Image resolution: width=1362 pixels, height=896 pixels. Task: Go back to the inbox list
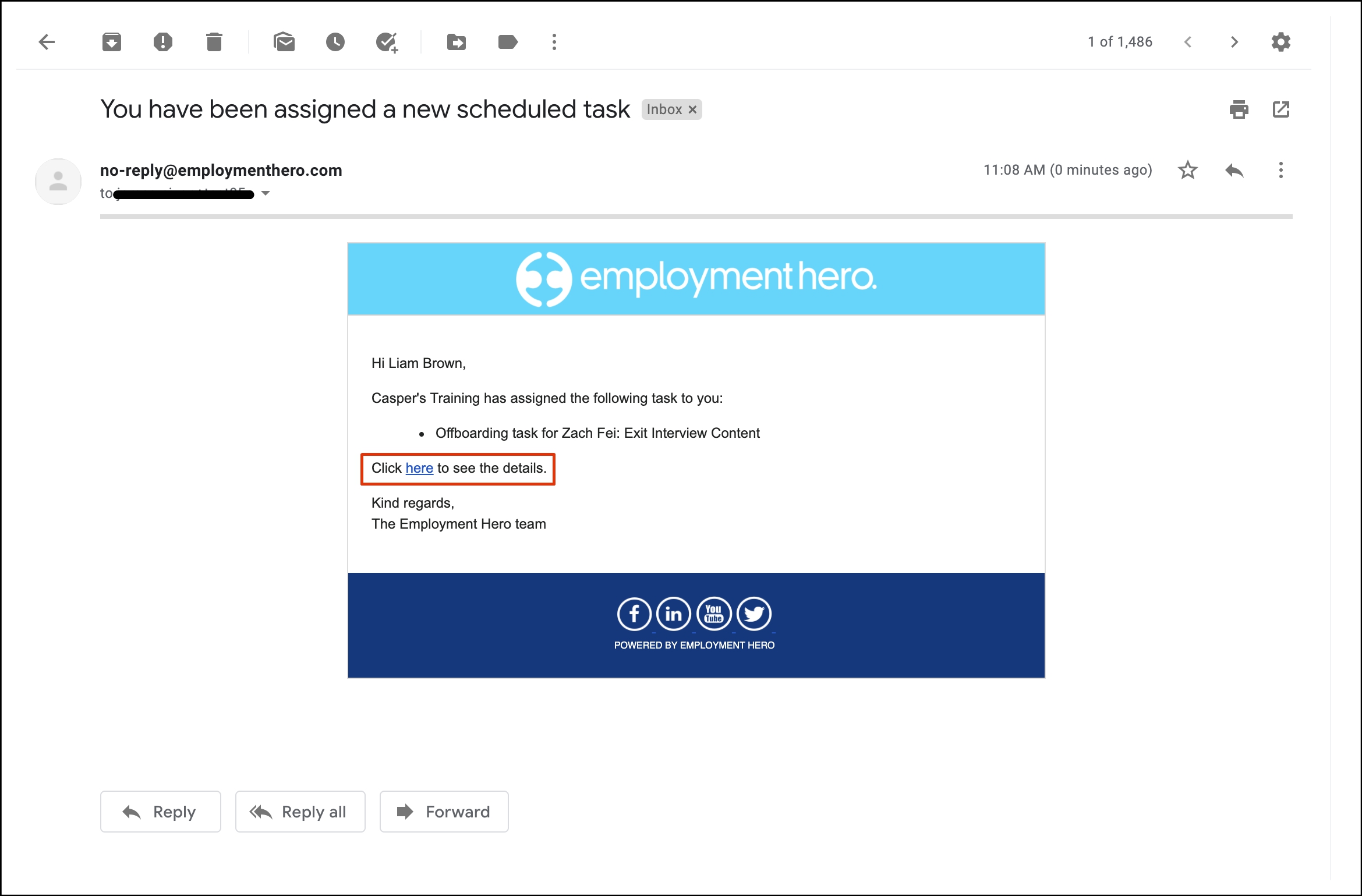pyautogui.click(x=47, y=42)
